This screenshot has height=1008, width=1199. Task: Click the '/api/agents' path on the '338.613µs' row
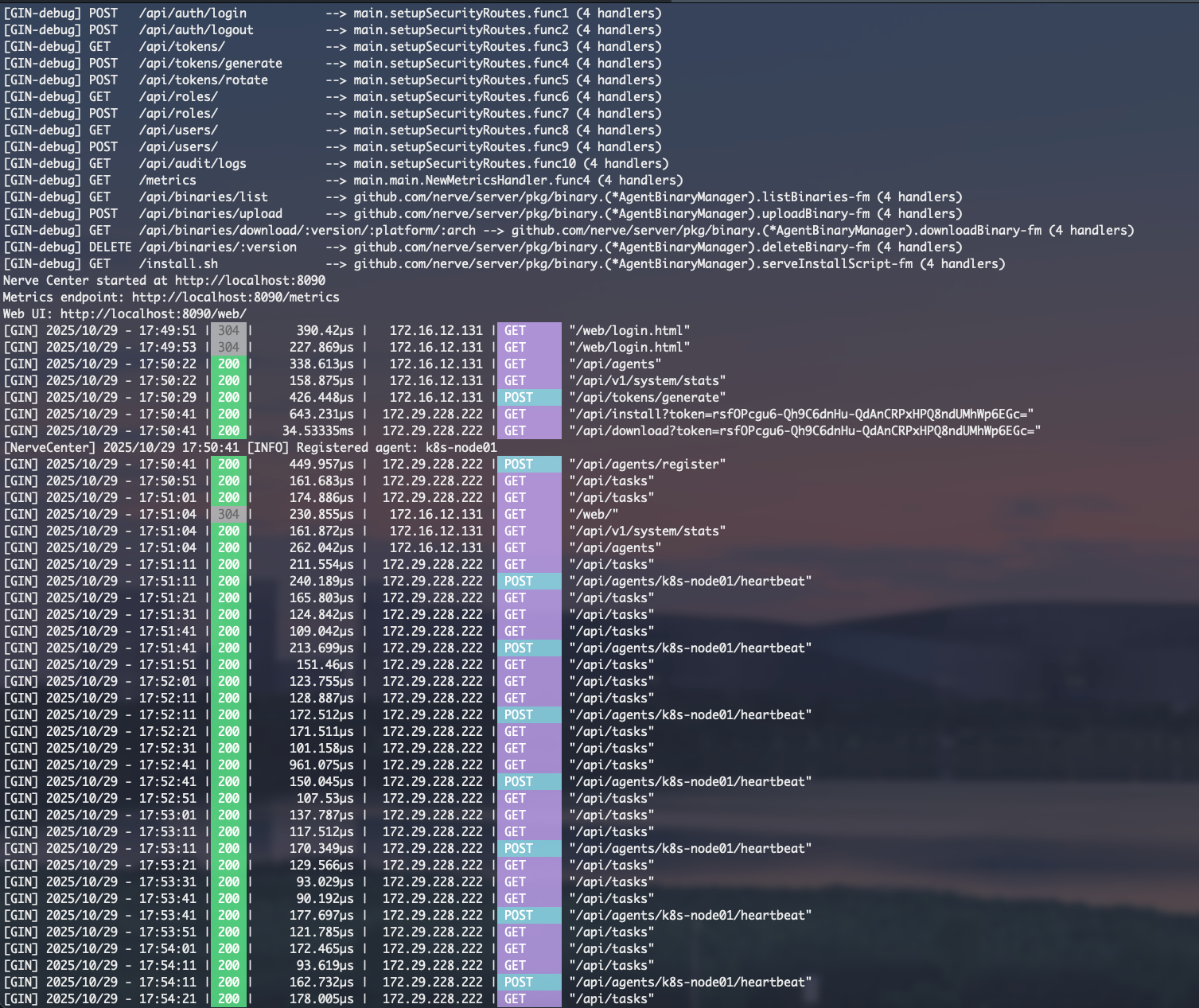615,364
